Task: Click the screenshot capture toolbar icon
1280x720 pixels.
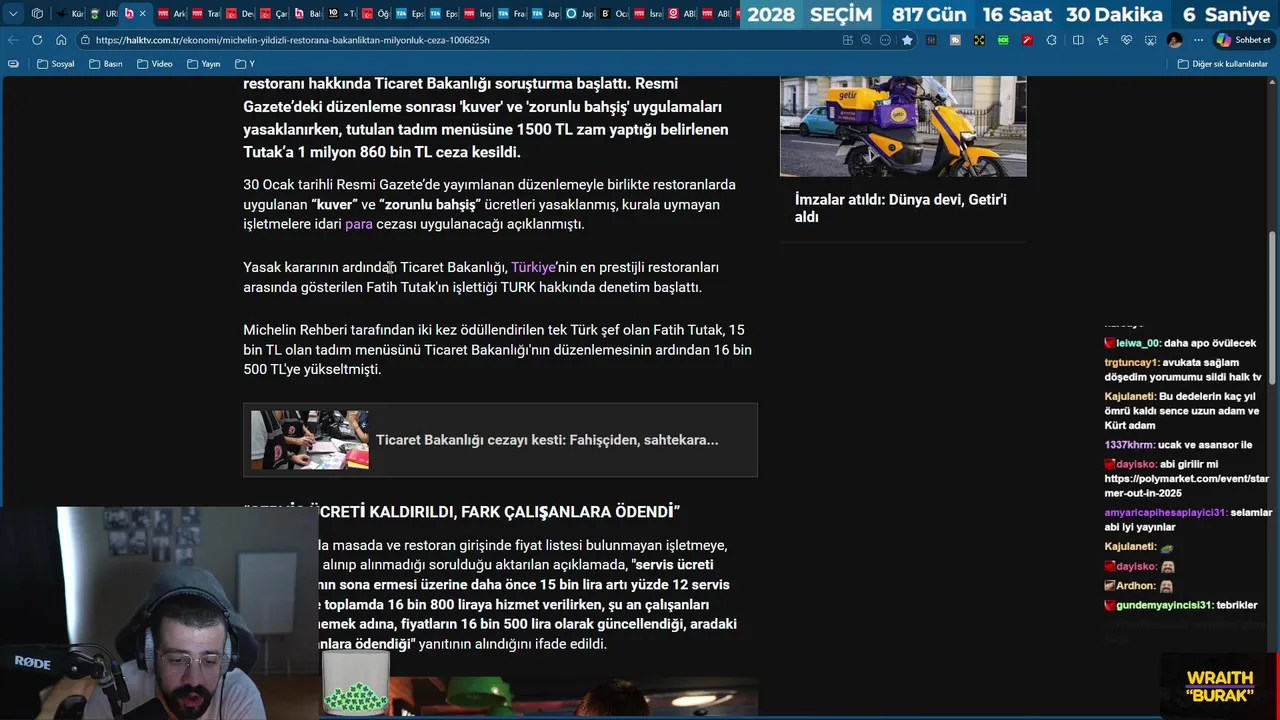Action: pyautogui.click(x=1150, y=40)
